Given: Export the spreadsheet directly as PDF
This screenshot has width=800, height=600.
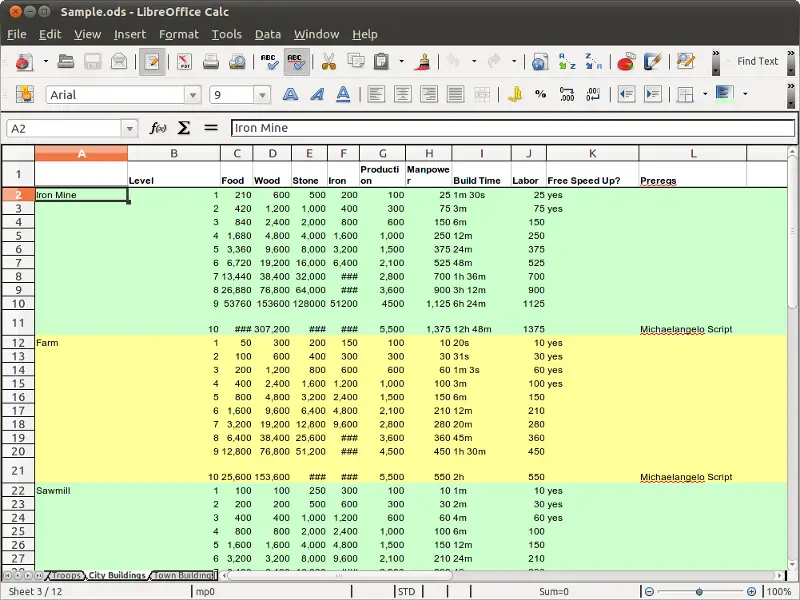Looking at the screenshot, I should (184, 62).
